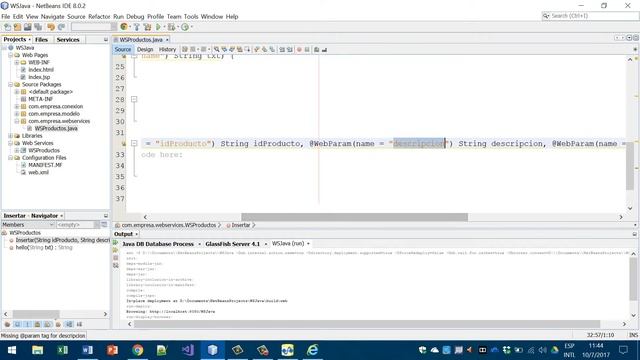
Task: Click the Re-run green arrows icon in Output panel
Action: point(116,243)
